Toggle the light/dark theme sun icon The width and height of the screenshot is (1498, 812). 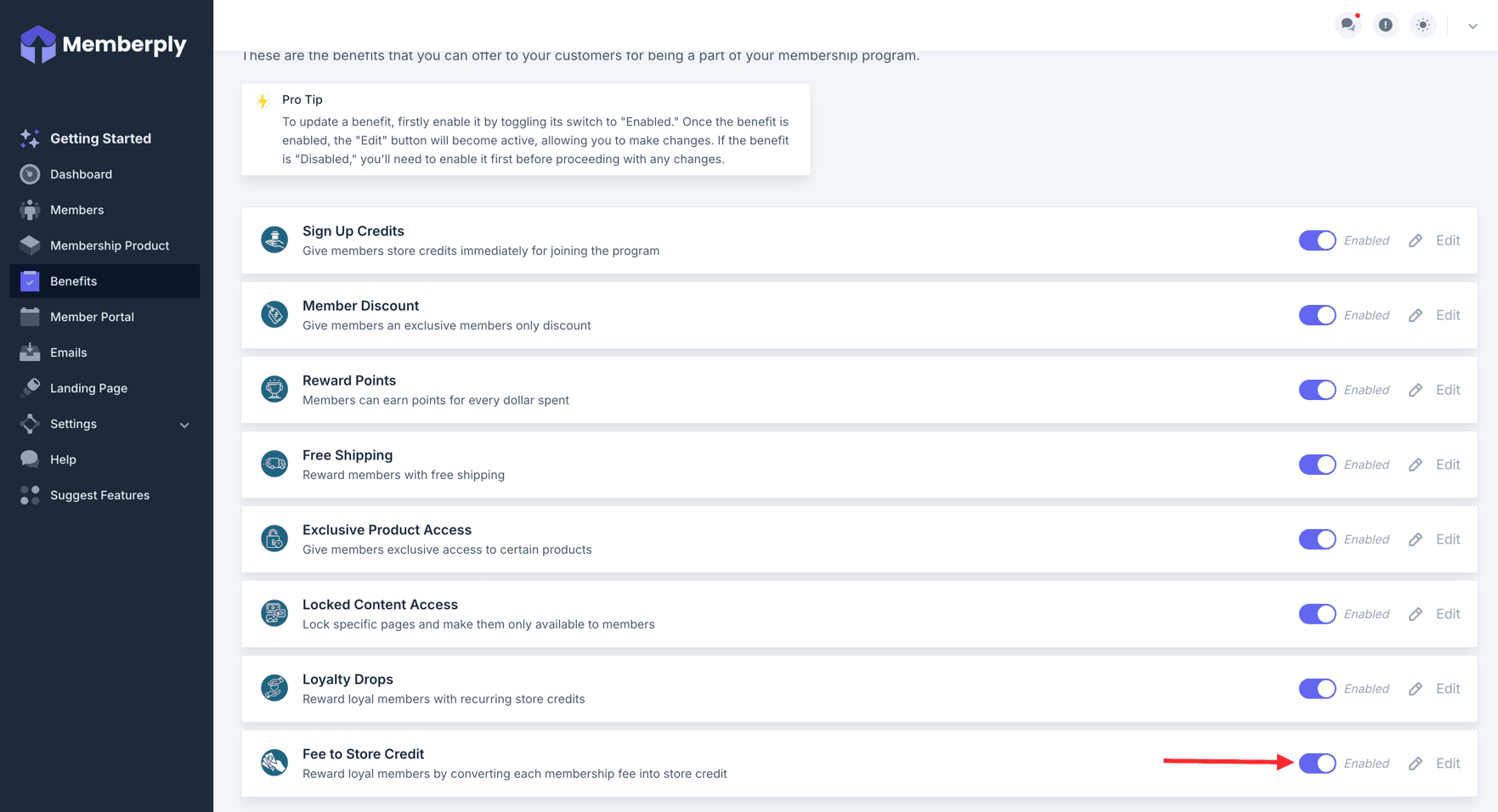(x=1422, y=25)
